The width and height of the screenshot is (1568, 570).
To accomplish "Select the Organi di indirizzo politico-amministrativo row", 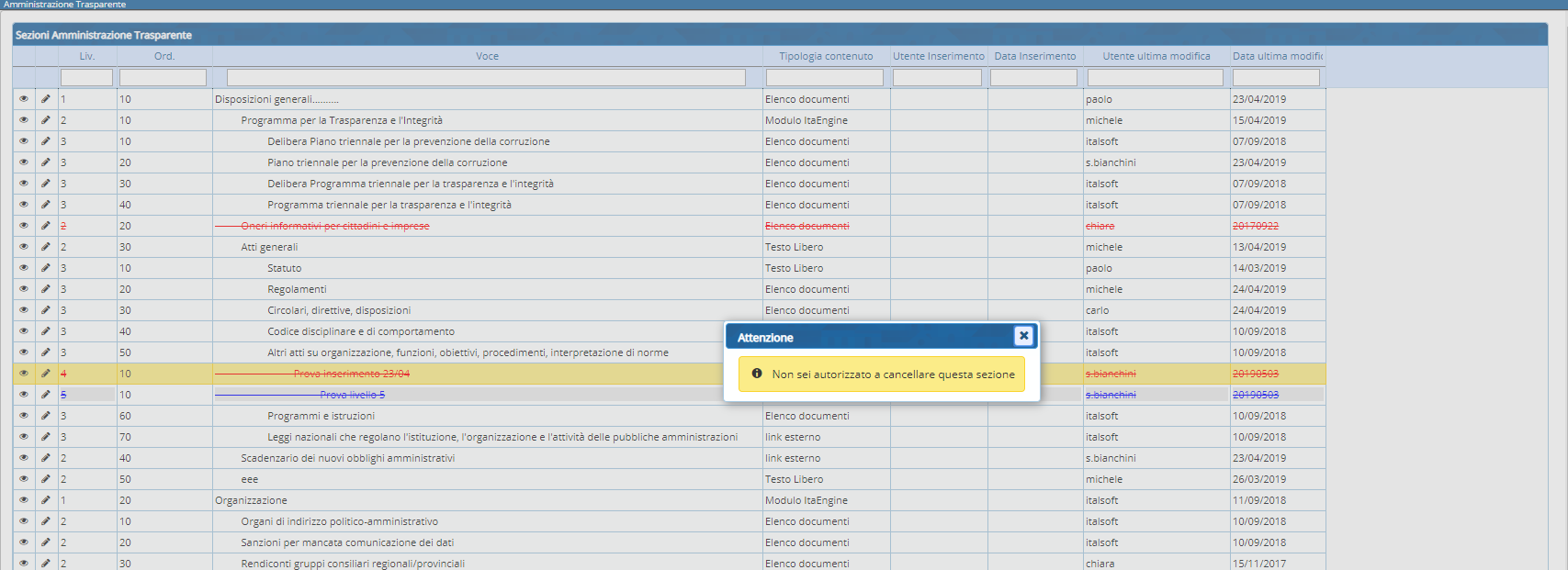I will [x=339, y=521].
